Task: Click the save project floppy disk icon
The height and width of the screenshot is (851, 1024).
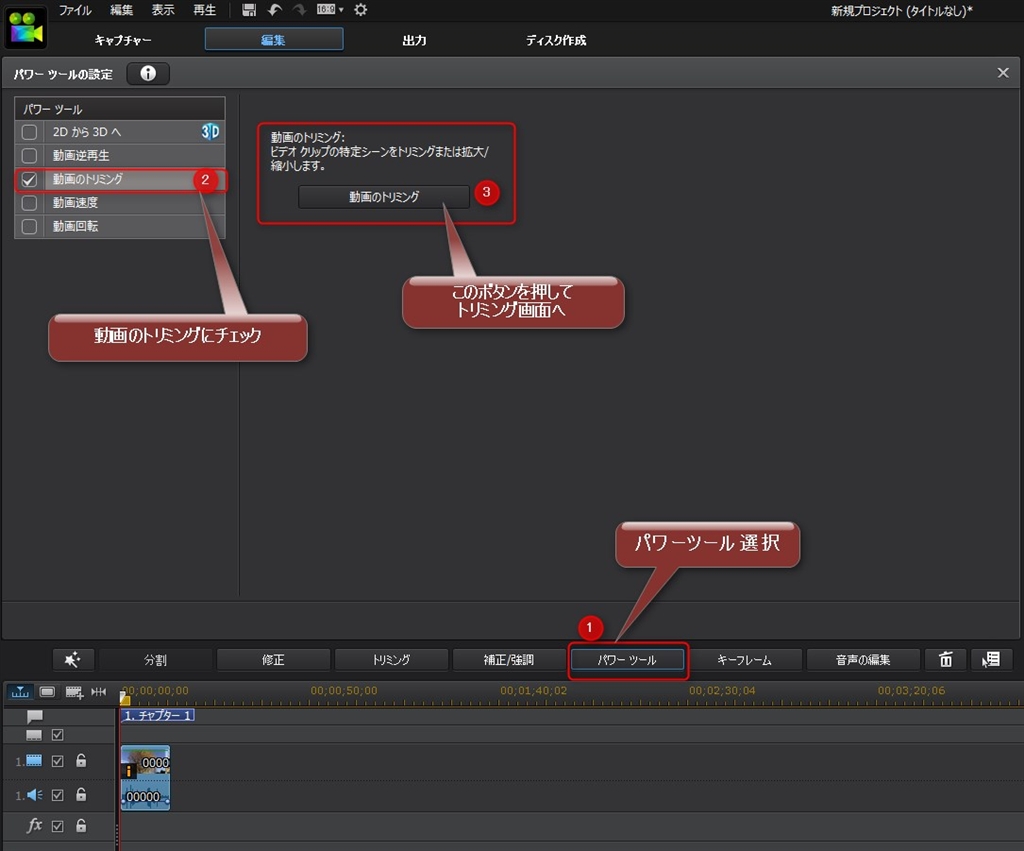Action: click(x=249, y=10)
